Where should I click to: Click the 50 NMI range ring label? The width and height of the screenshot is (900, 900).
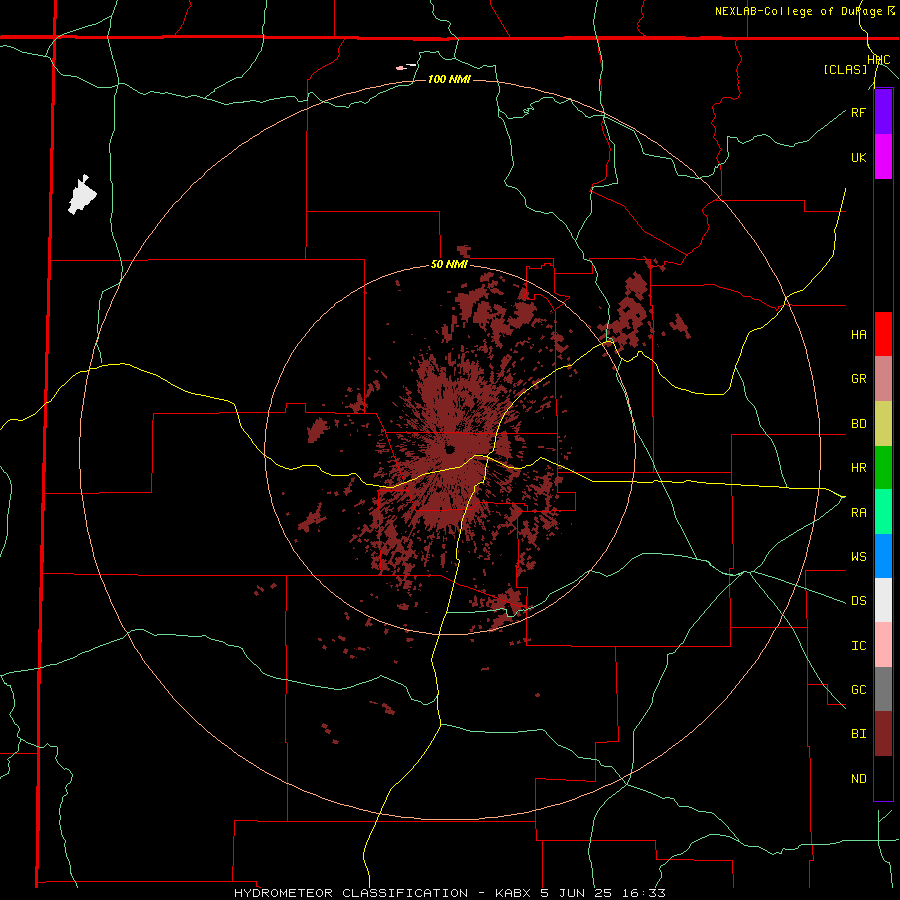pyautogui.click(x=449, y=265)
